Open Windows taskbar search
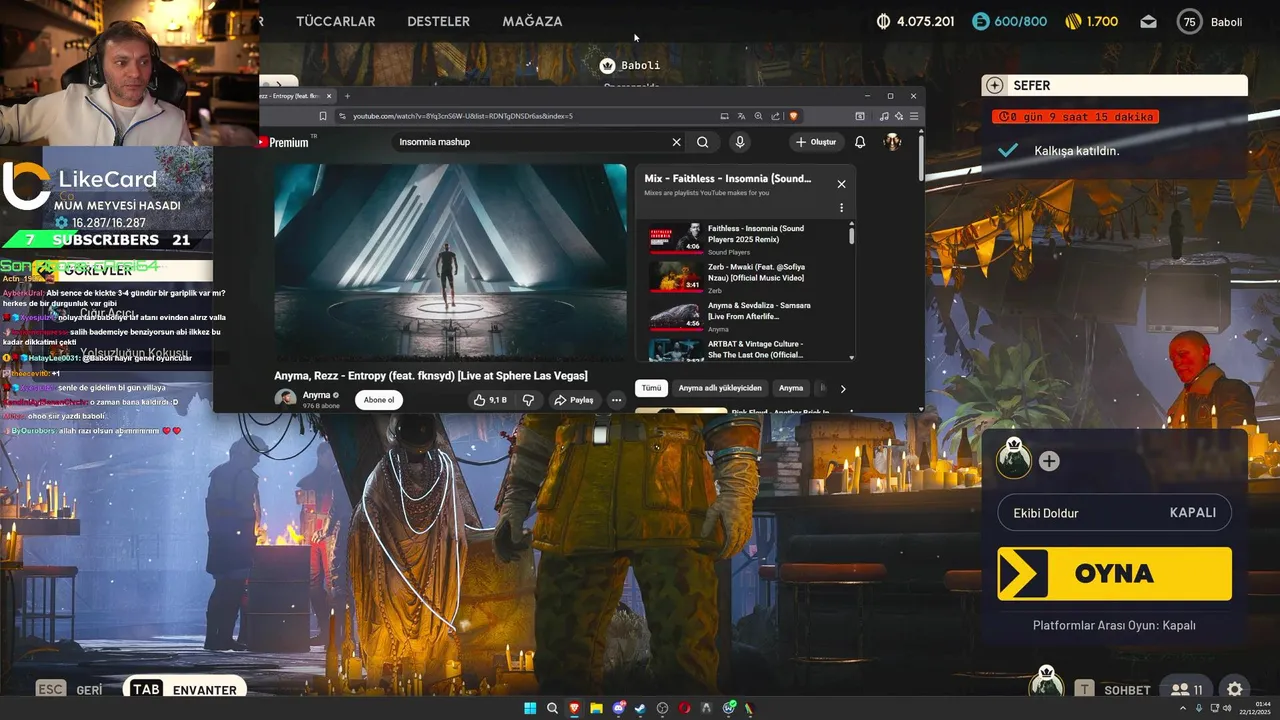Screen dimensions: 1280x720 [x=552, y=708]
